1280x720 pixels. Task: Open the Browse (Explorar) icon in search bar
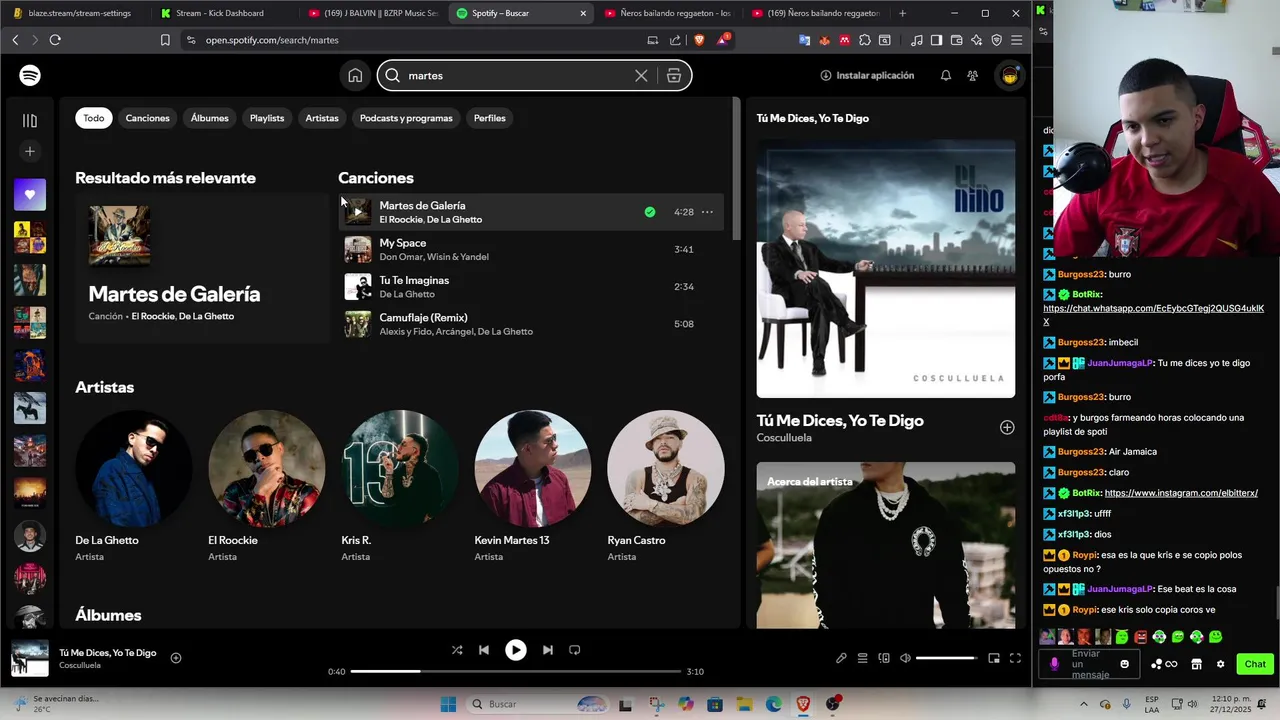coord(674,75)
